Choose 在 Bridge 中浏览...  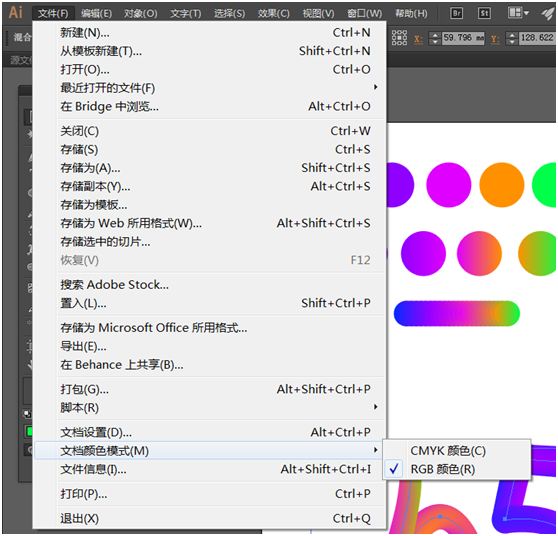pos(210,106)
